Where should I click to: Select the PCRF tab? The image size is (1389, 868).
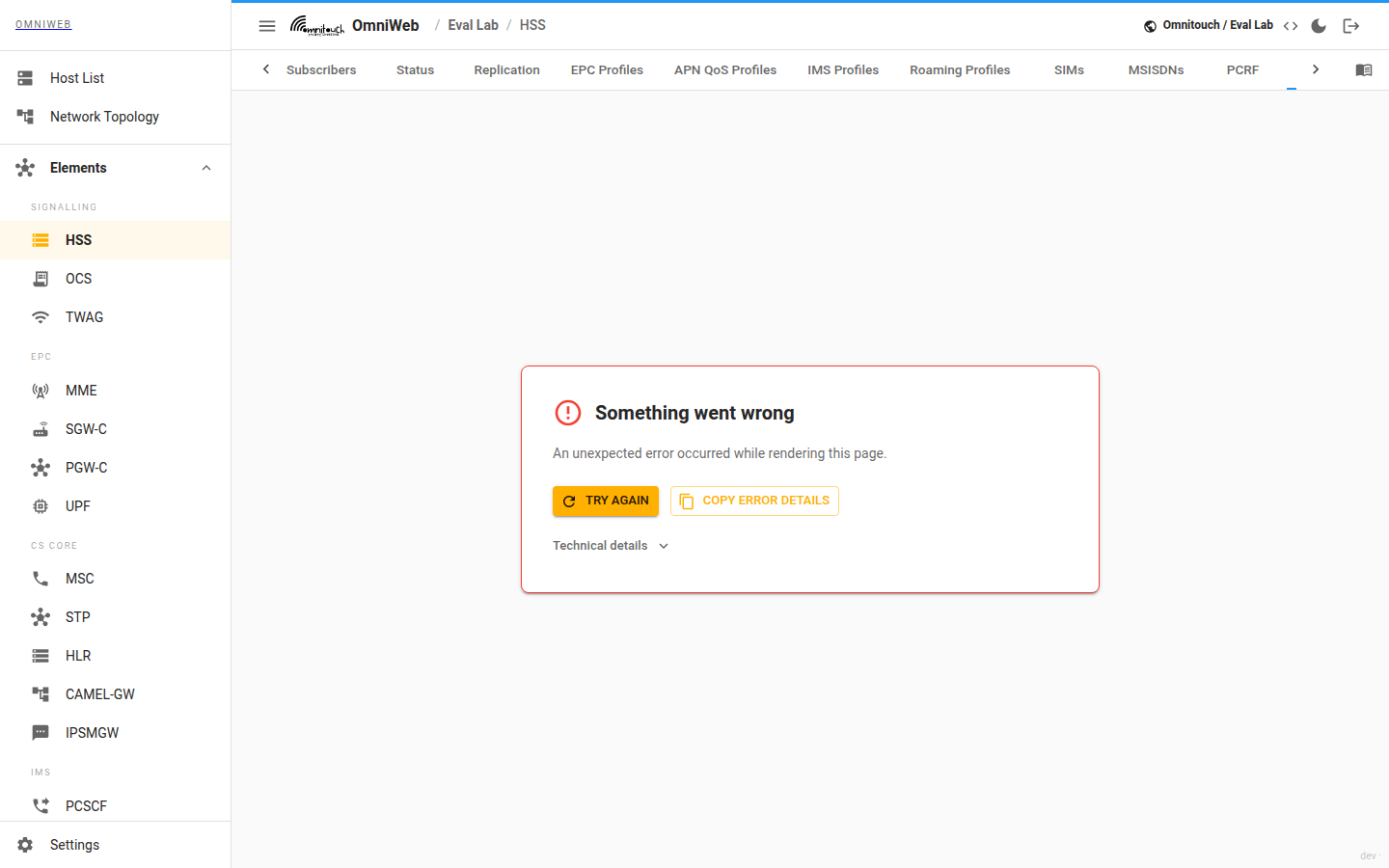[x=1242, y=69]
